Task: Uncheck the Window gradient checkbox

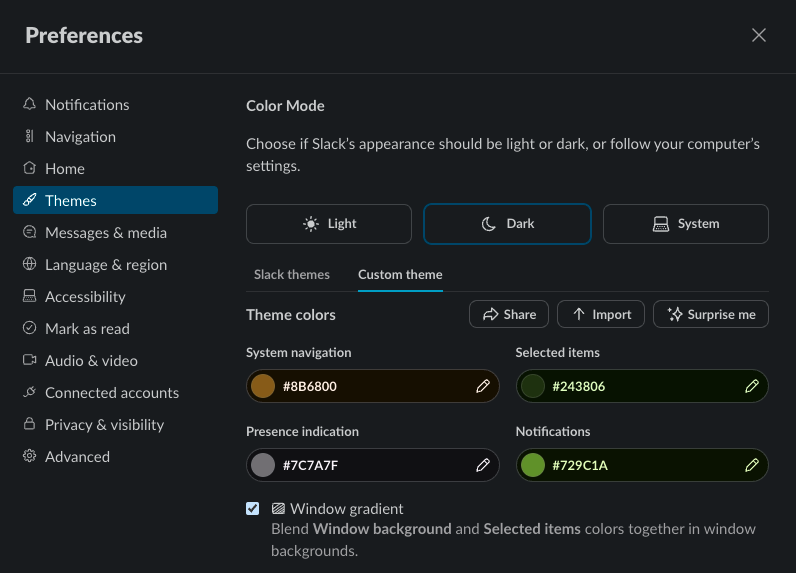Action: (x=252, y=509)
